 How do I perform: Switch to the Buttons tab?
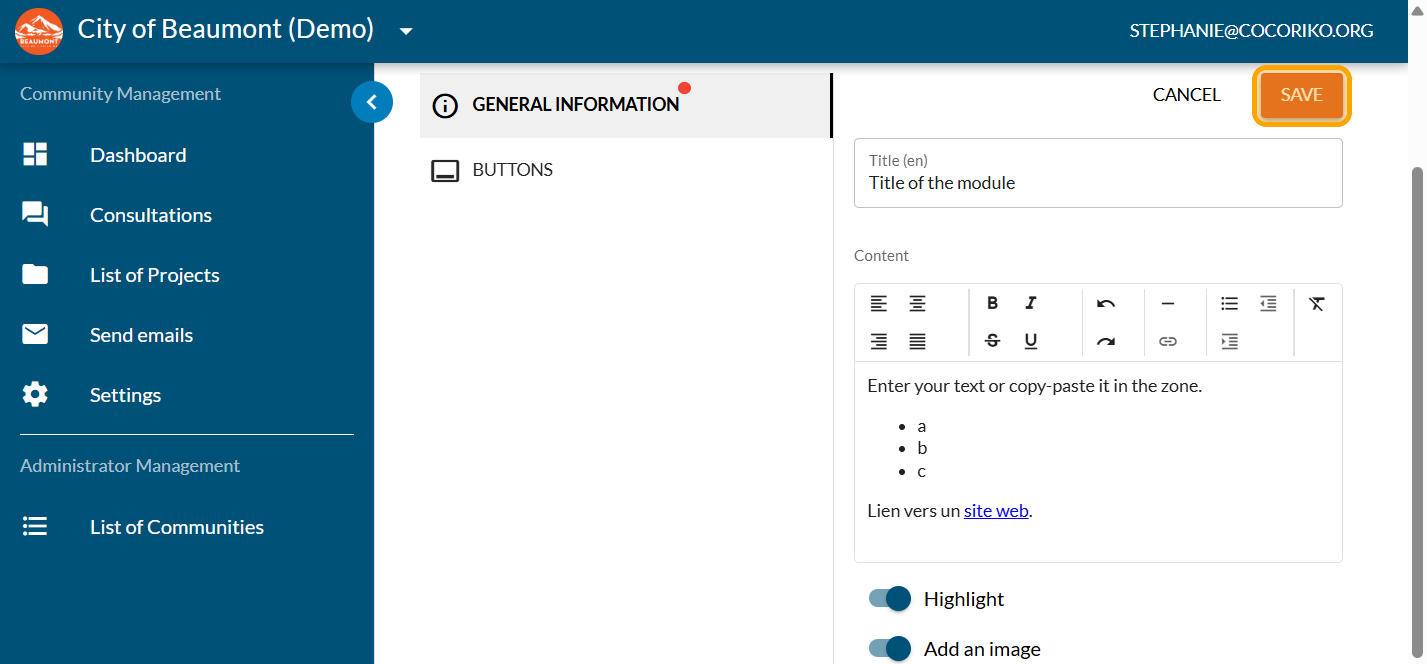[512, 170]
